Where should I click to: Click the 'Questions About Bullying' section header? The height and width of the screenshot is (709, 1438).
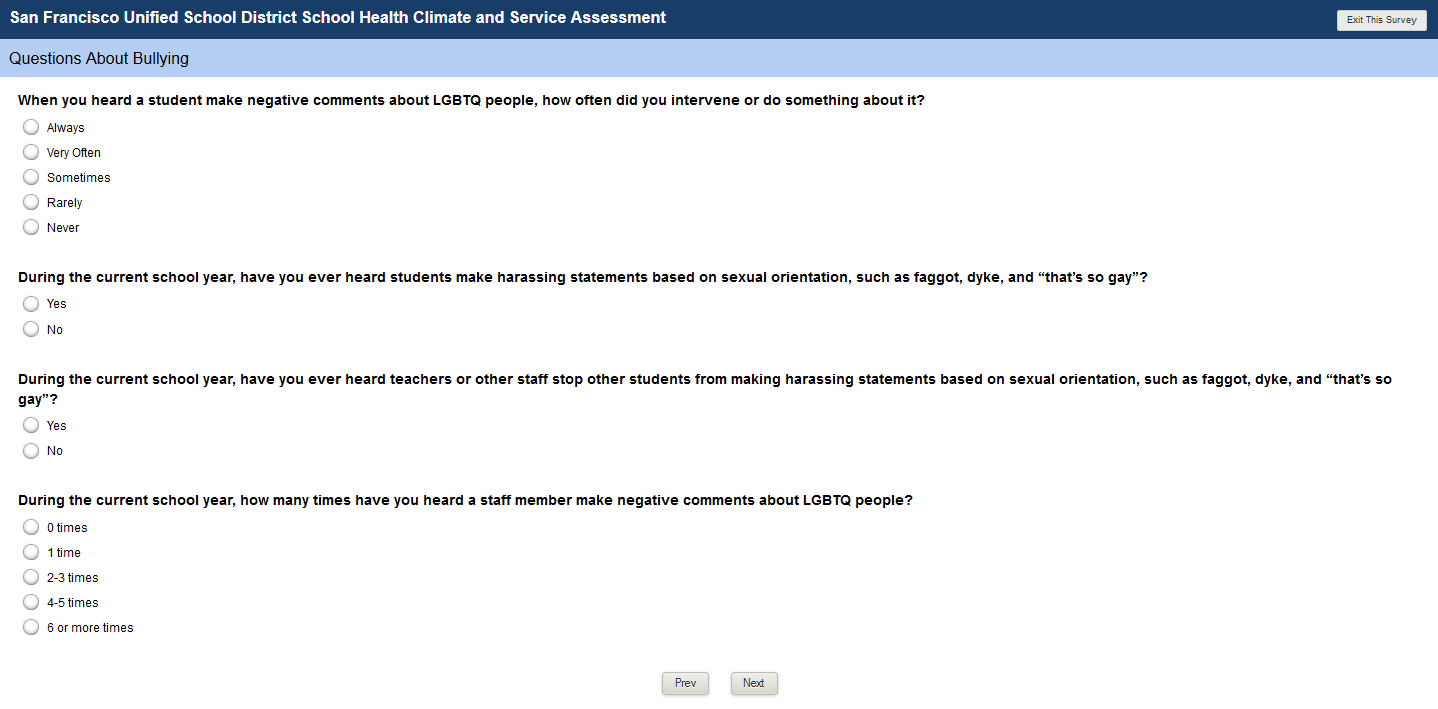click(99, 59)
